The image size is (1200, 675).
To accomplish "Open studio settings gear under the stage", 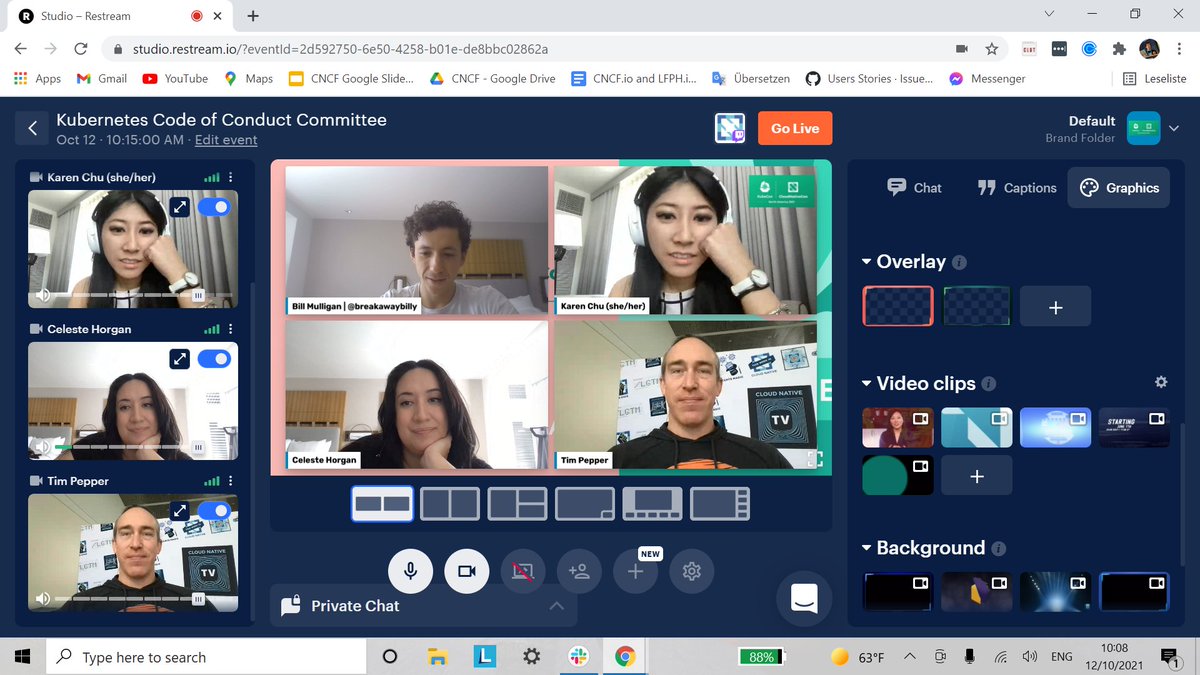I will click(x=691, y=571).
